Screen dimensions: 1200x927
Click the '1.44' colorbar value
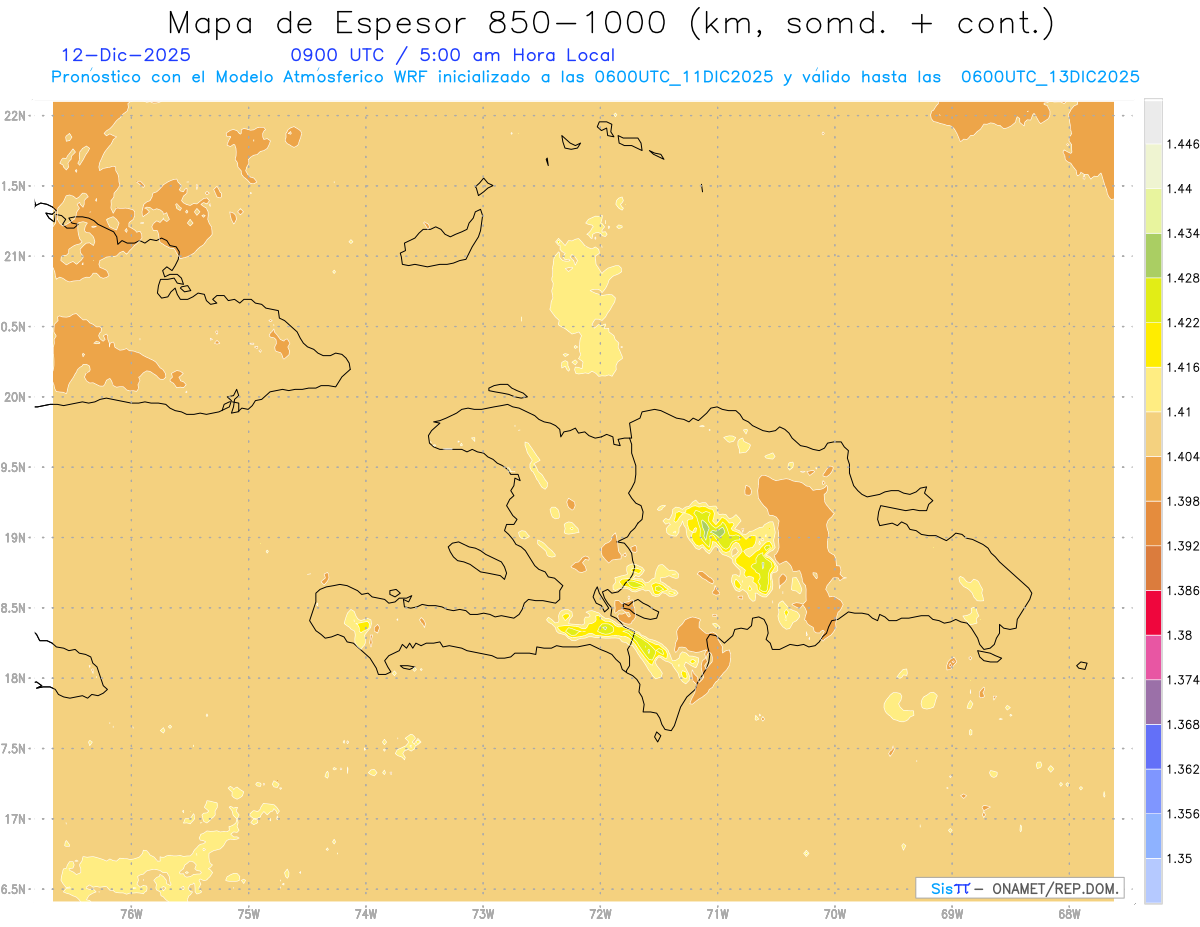pos(1179,188)
